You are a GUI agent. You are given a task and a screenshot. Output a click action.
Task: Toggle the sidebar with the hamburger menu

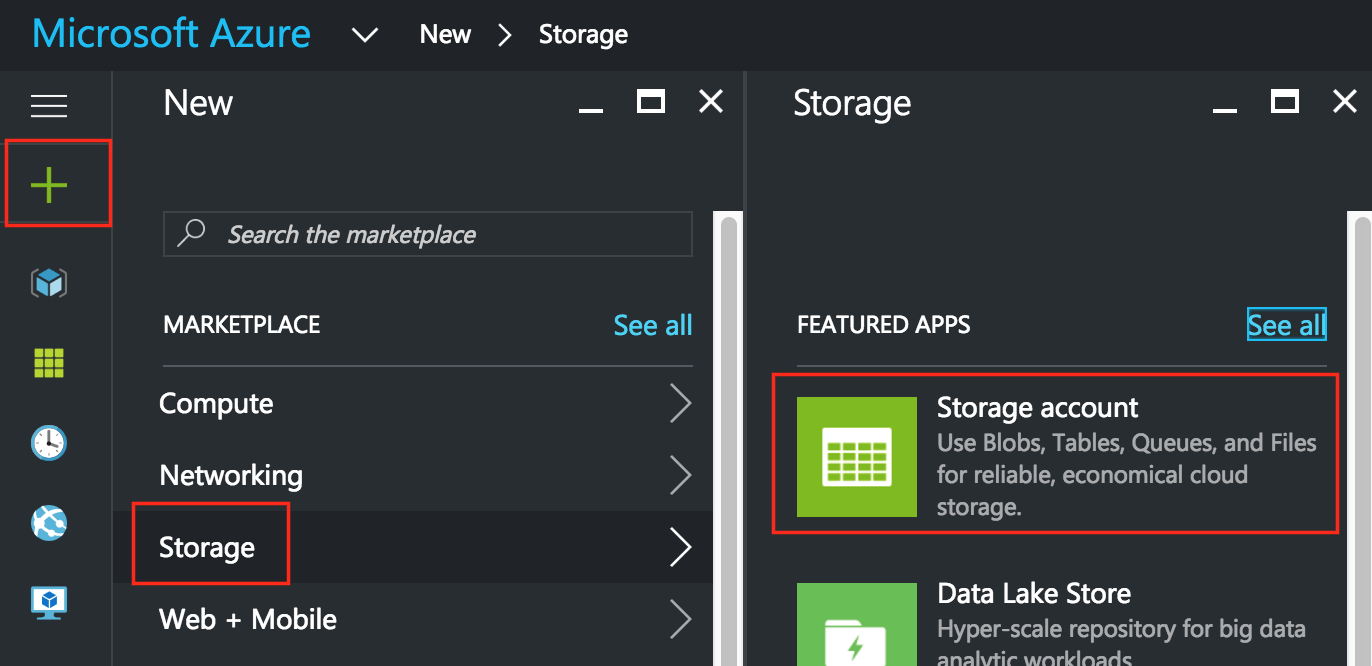point(48,105)
